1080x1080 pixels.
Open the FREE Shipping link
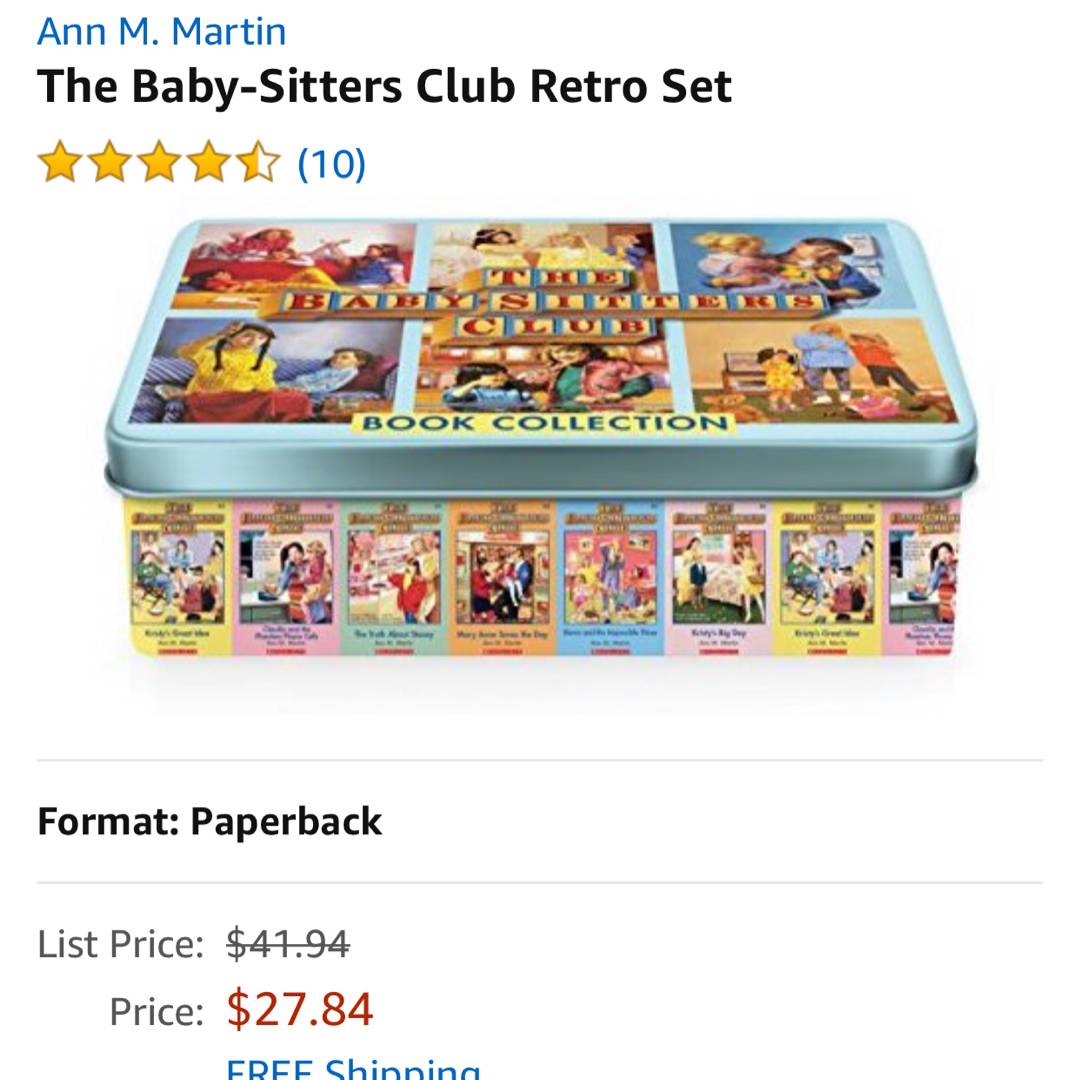point(353,1068)
